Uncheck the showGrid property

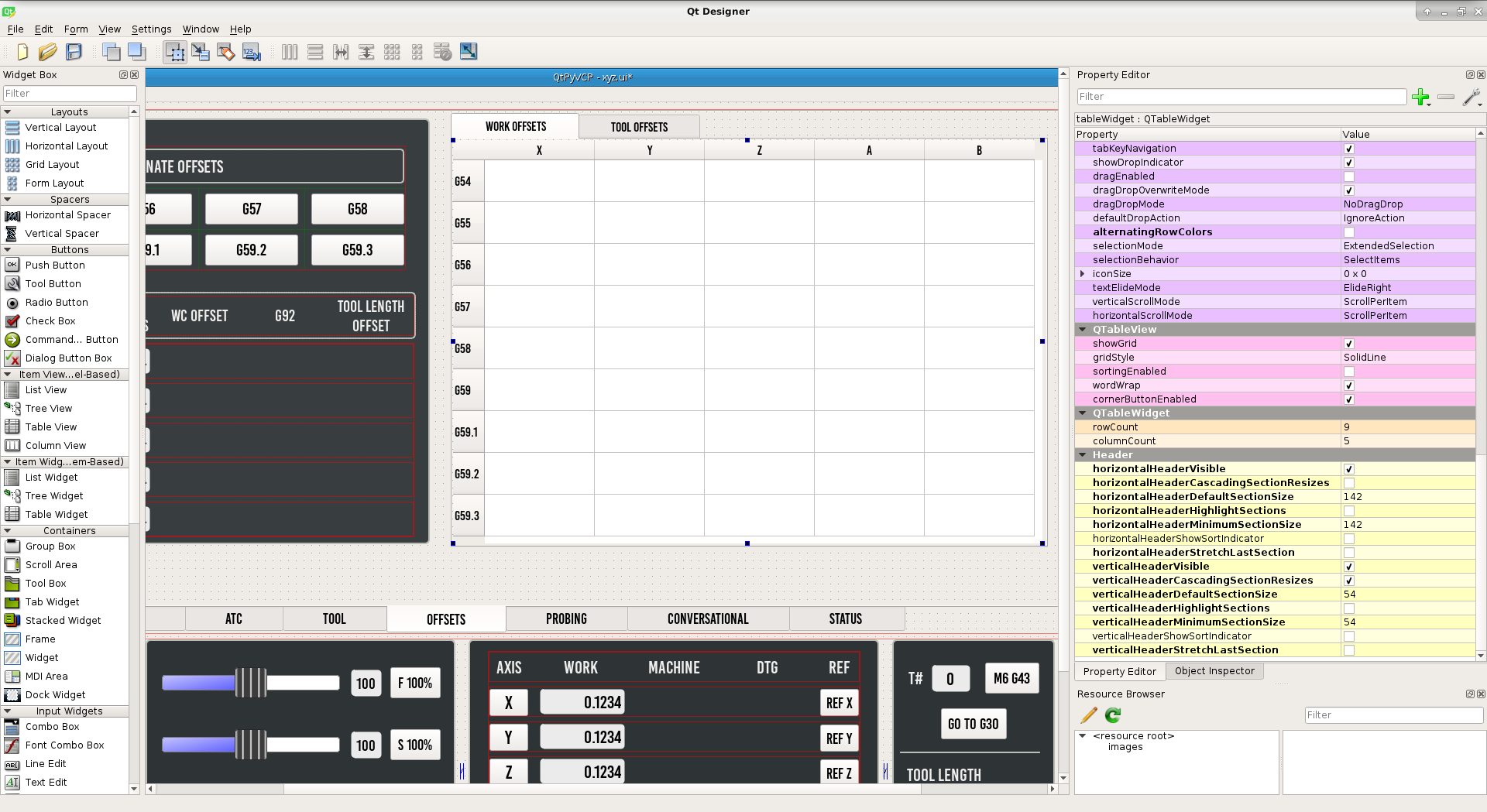point(1349,344)
